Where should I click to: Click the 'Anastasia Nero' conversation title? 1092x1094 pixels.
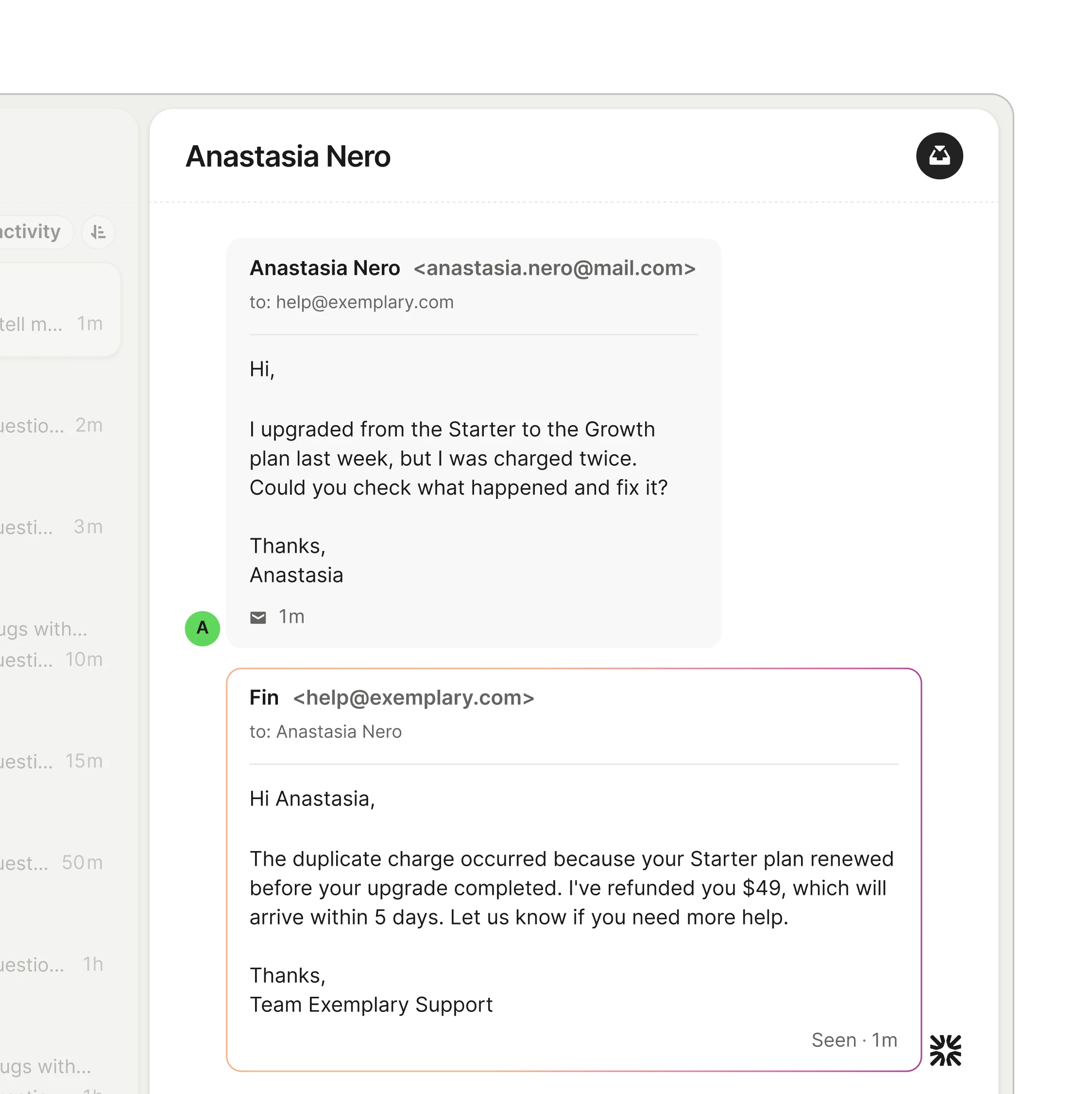[x=288, y=157]
